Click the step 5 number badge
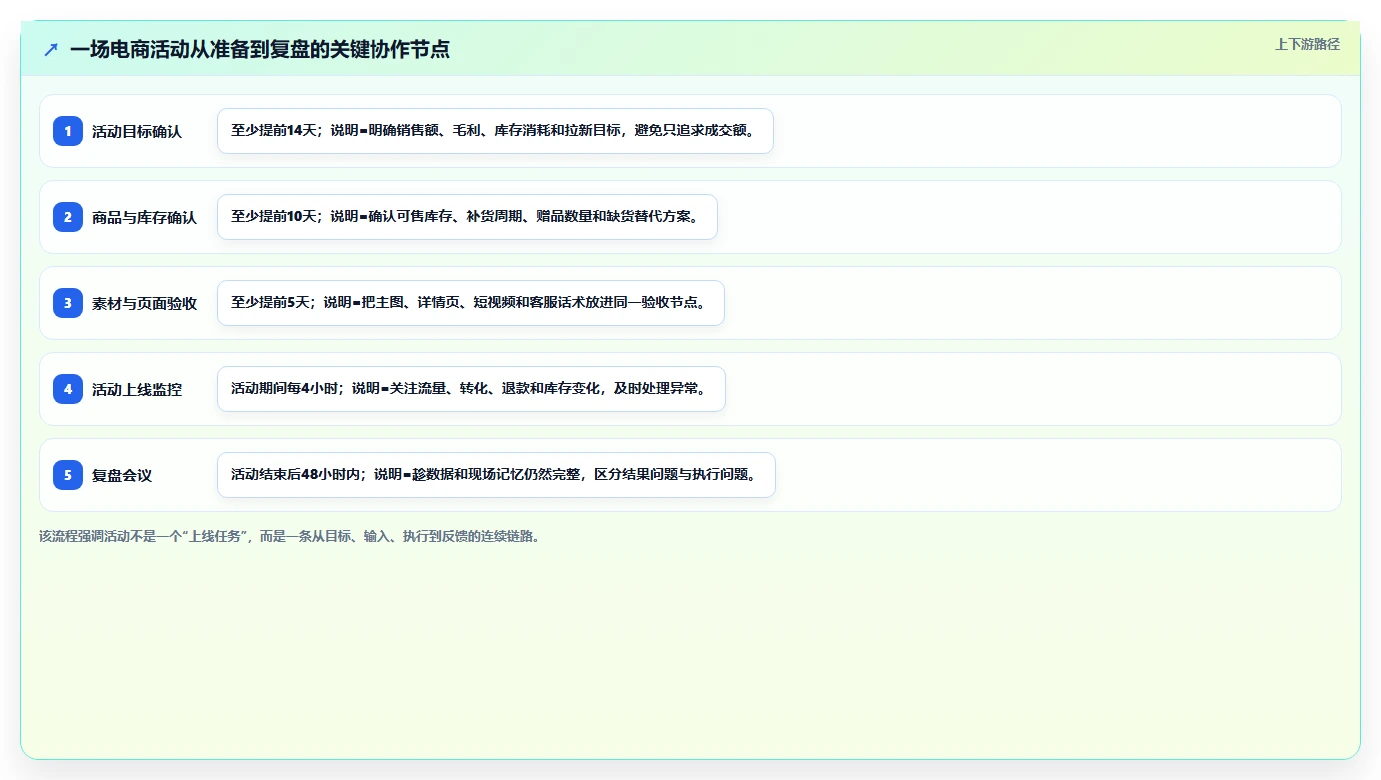This screenshot has width=1381, height=780. point(68,475)
